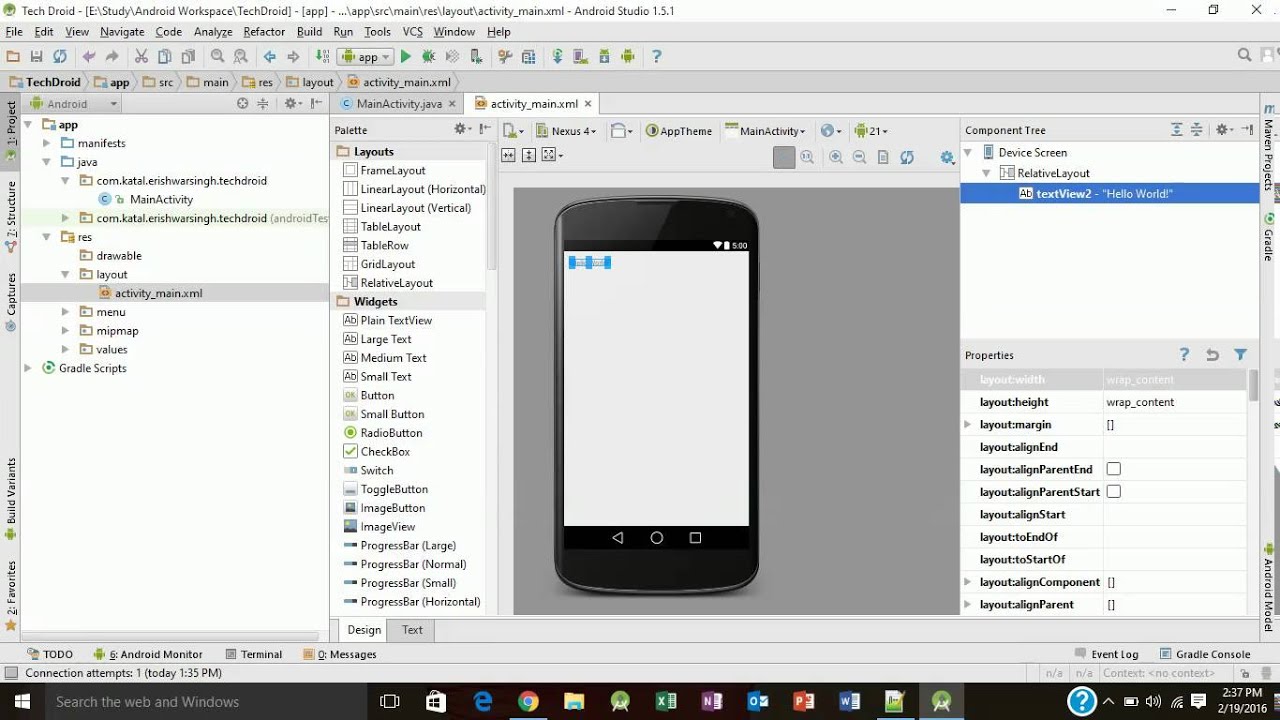Image resolution: width=1280 pixels, height=720 pixels.
Task: Open the Build menu
Action: click(x=310, y=32)
